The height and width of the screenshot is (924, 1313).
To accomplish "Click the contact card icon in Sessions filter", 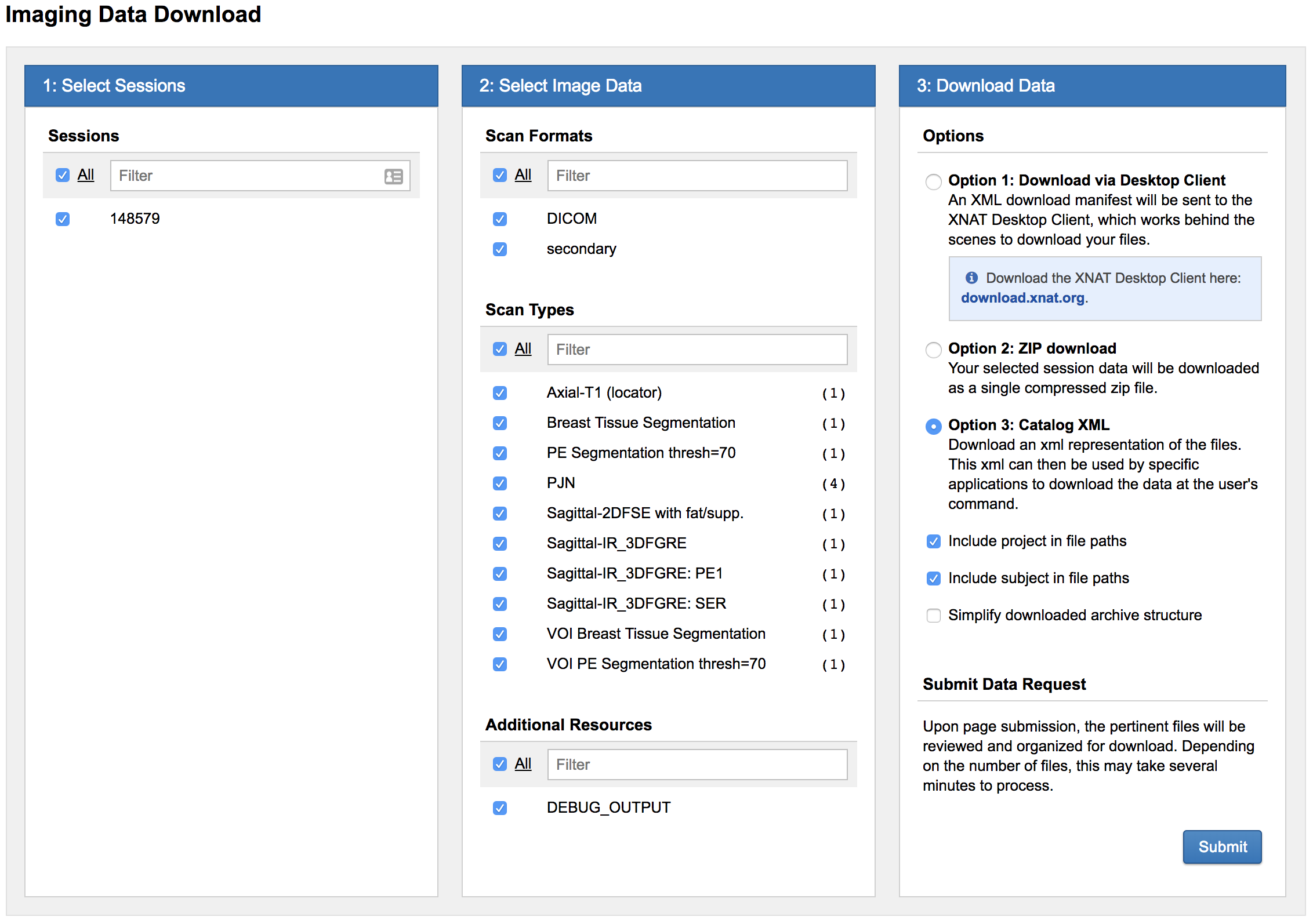I will coord(393,176).
